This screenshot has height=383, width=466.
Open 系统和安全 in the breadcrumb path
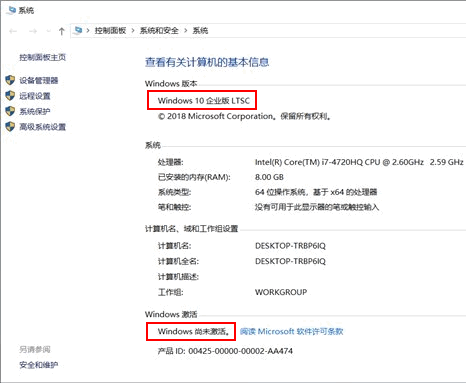[x=159, y=31]
